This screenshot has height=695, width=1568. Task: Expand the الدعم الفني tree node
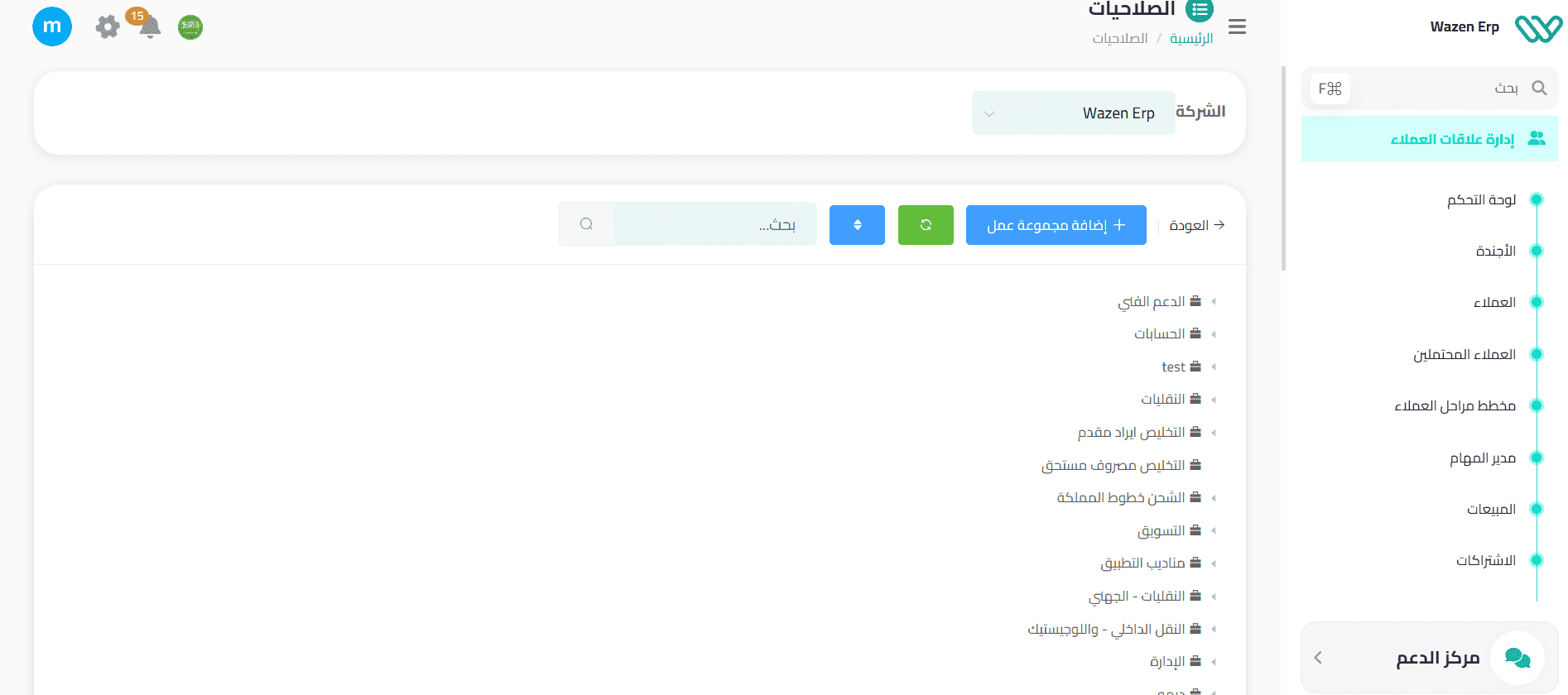pyautogui.click(x=1214, y=302)
